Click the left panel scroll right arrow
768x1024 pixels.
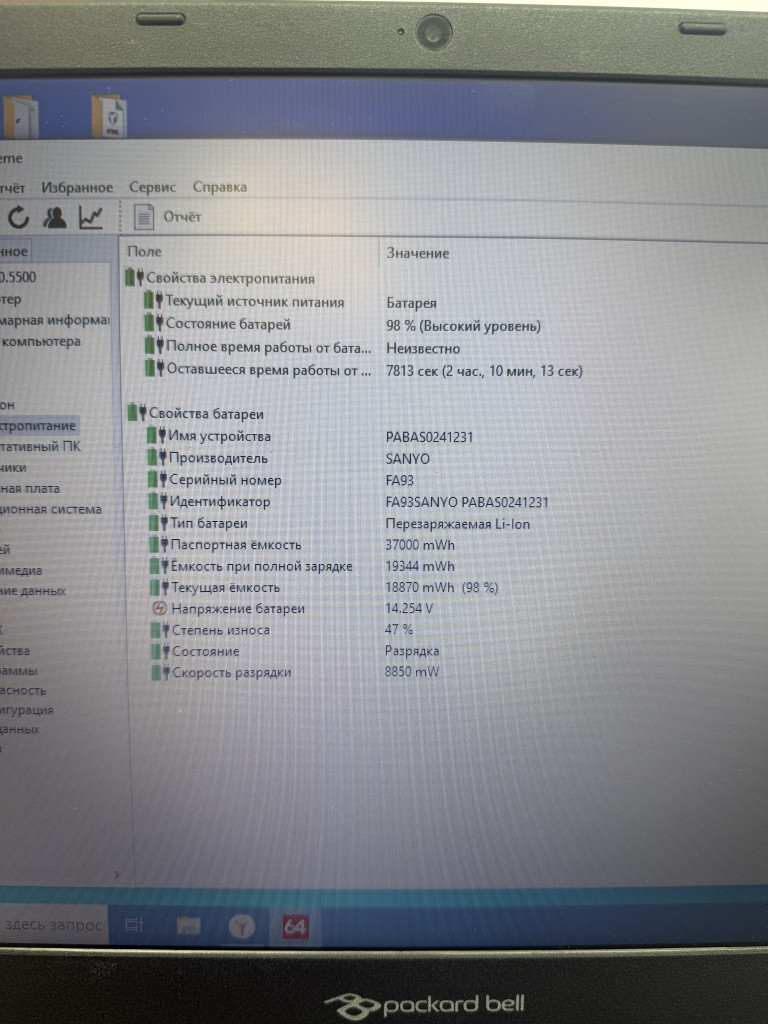click(x=118, y=875)
